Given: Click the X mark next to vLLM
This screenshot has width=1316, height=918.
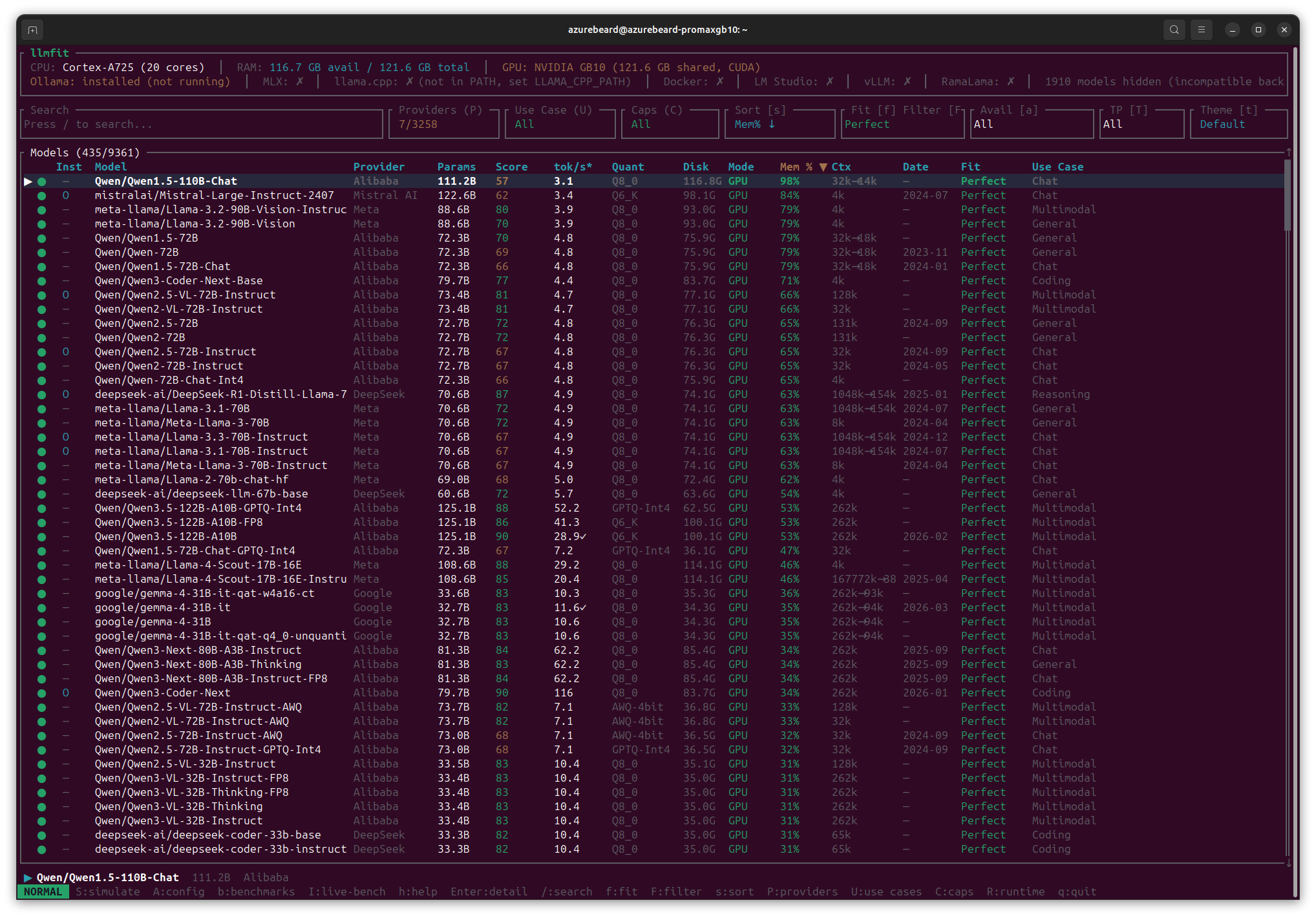Looking at the screenshot, I should 907,81.
